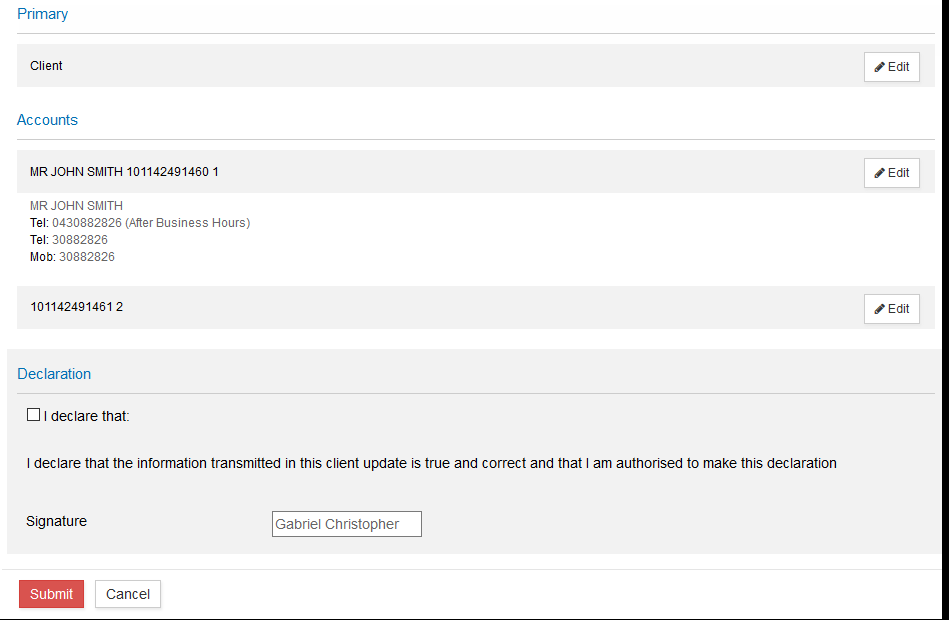Click the pencil icon in the Client row
The image size is (949, 620).
click(880, 67)
